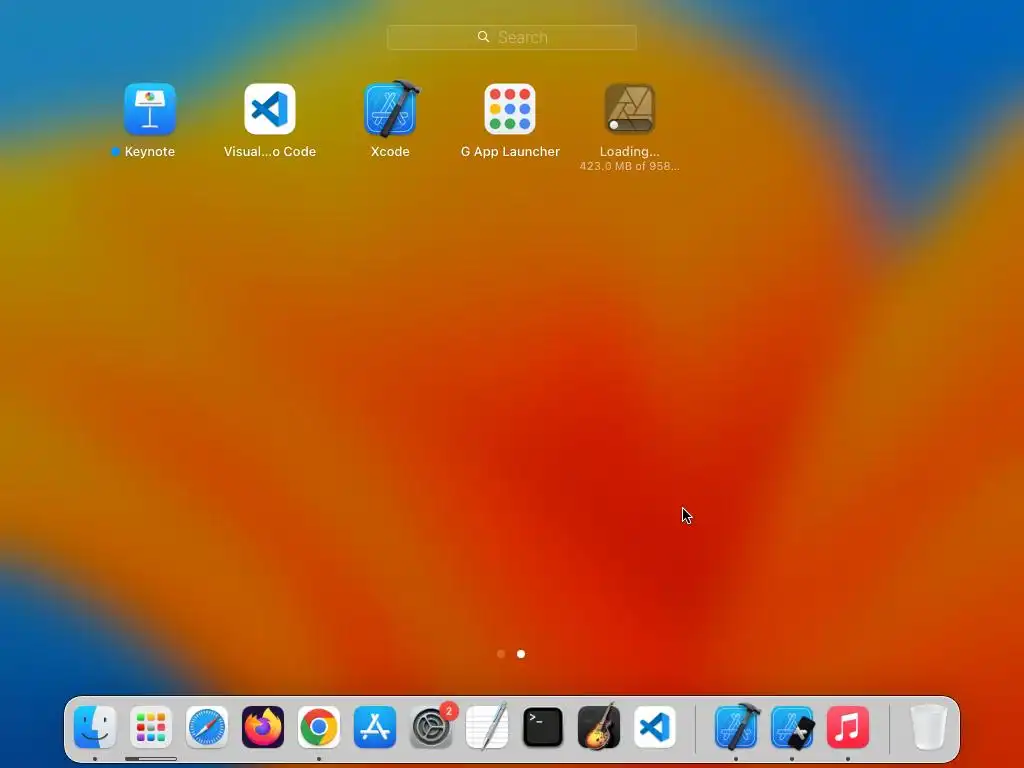The image size is (1024, 768).
Task: Open Trash in the Dock
Action: pos(929,727)
